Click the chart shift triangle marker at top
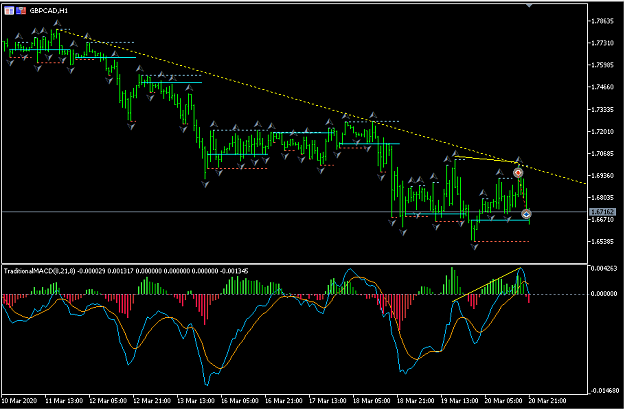The image size is (625, 410). coord(529,6)
